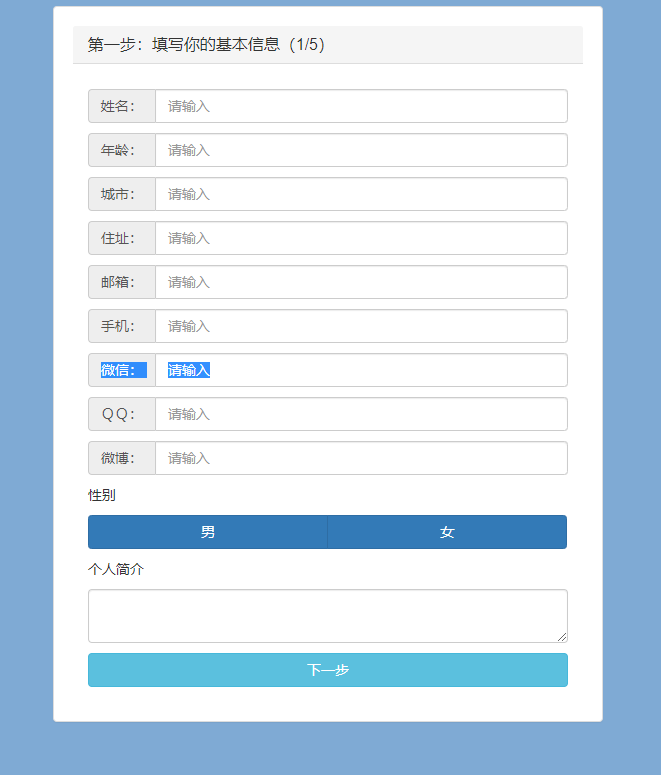
Task: Click the 姓名 label addon
Action: point(122,106)
